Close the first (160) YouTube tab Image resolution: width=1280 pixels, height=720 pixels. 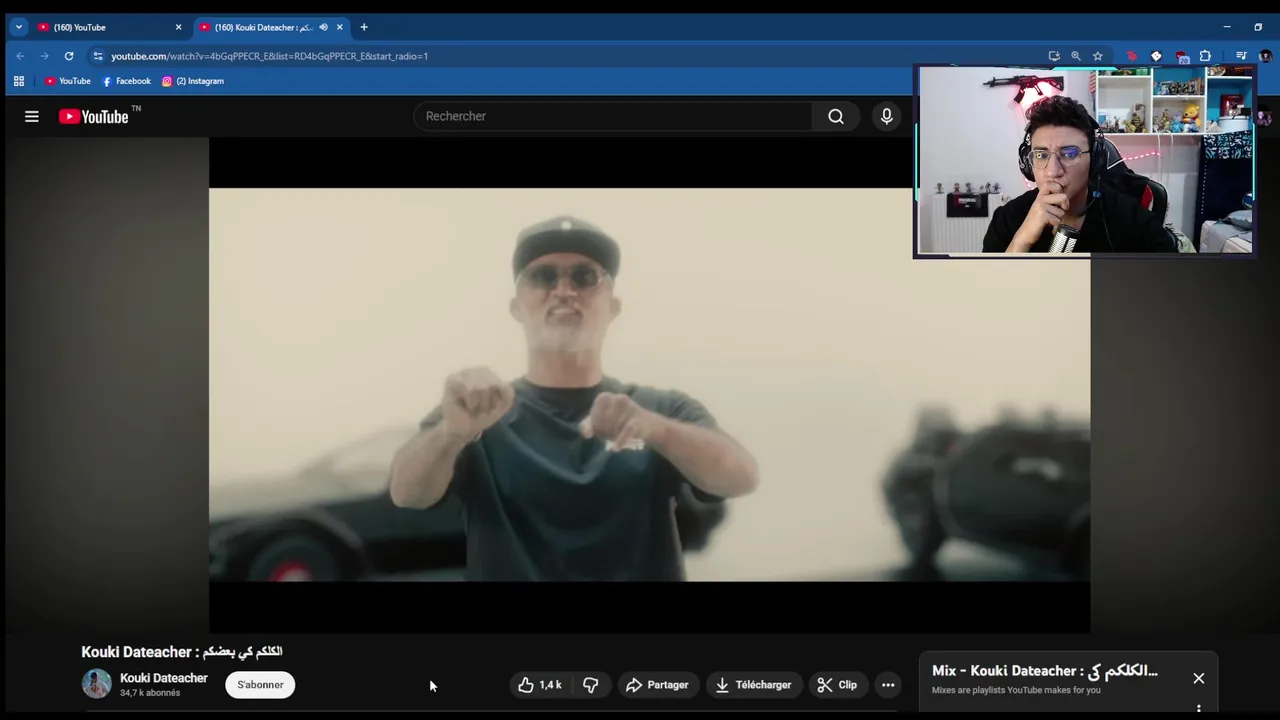(178, 27)
